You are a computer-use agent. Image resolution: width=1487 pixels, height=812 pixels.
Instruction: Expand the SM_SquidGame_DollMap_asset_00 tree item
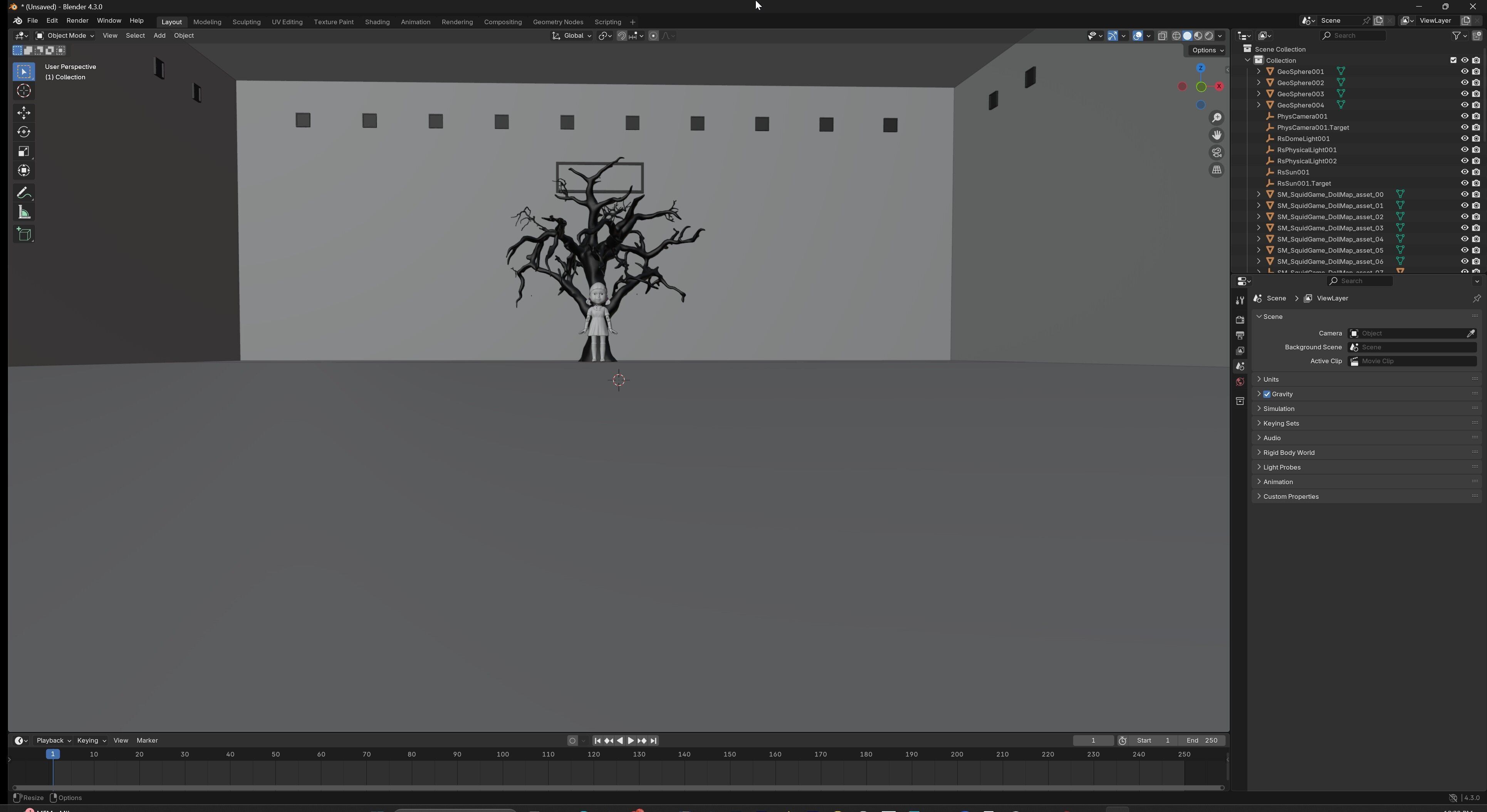(1259, 195)
